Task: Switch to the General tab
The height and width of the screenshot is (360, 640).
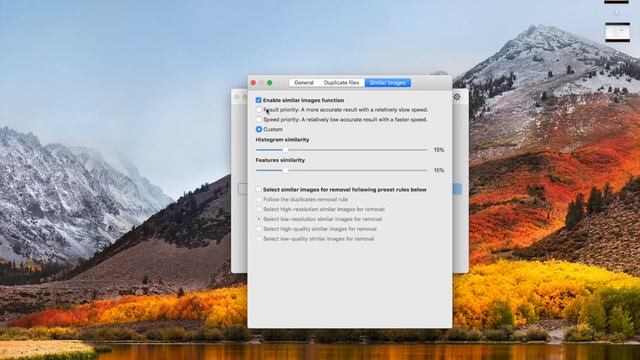Action: (304, 83)
